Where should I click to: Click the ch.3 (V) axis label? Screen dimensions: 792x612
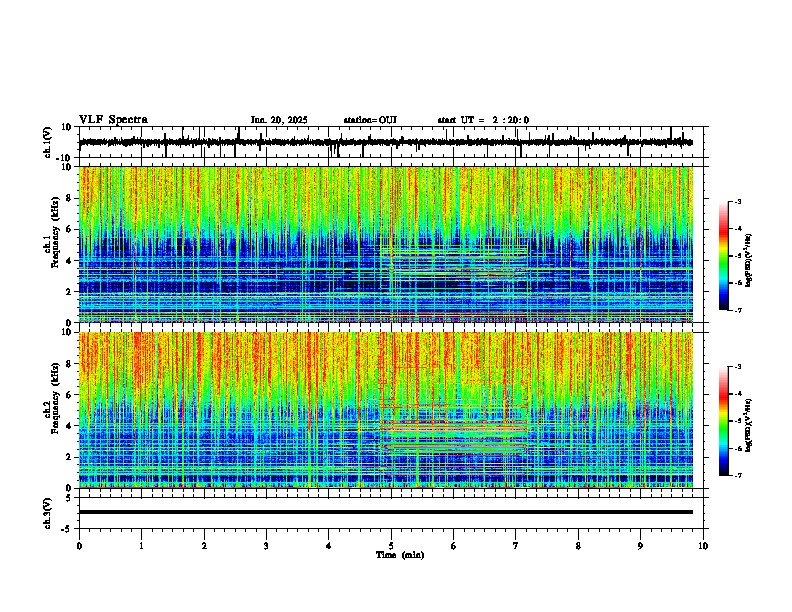tap(47, 513)
